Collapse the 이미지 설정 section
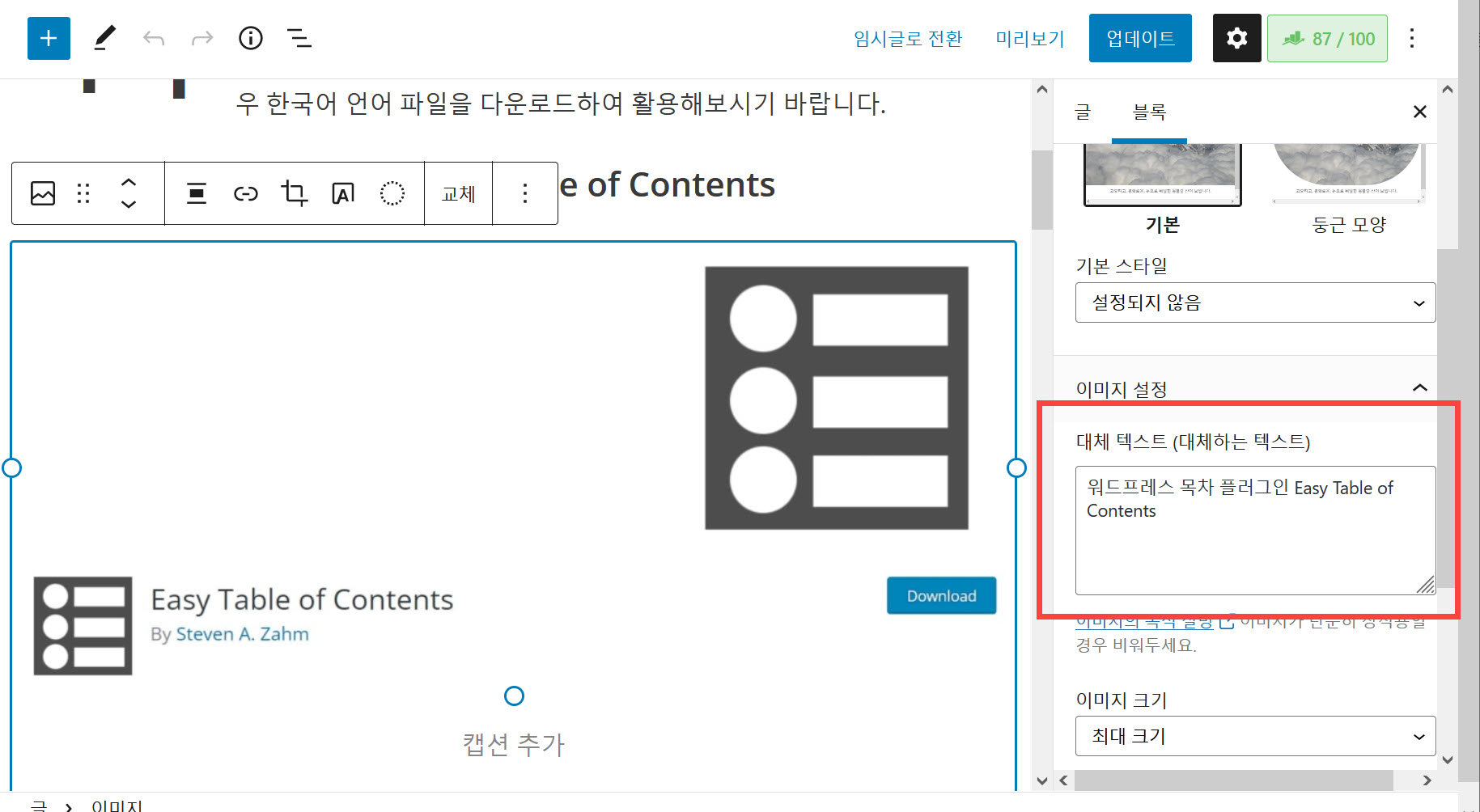Image resolution: width=1480 pixels, height=812 pixels. point(1419,388)
